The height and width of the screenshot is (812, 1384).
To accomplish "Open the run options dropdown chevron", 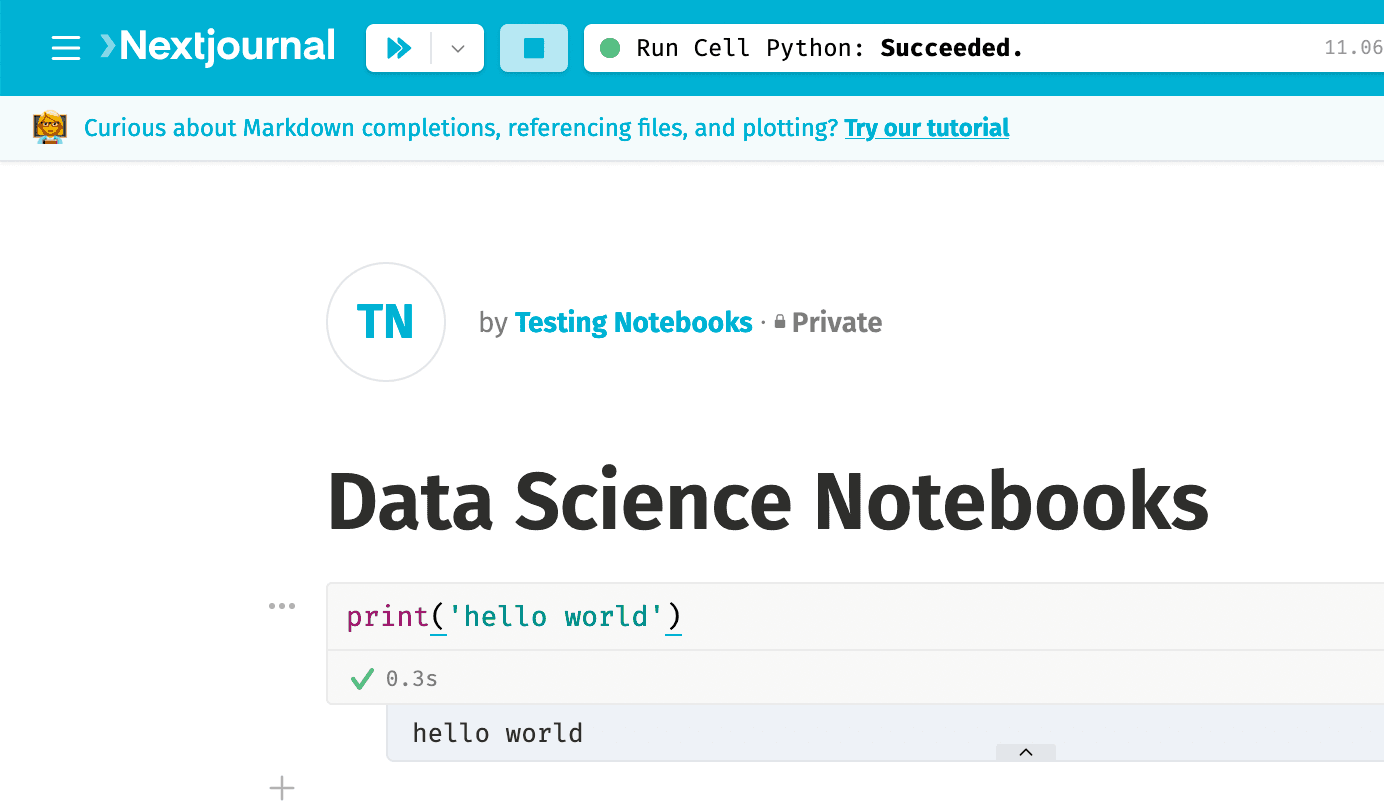I will [x=457, y=47].
